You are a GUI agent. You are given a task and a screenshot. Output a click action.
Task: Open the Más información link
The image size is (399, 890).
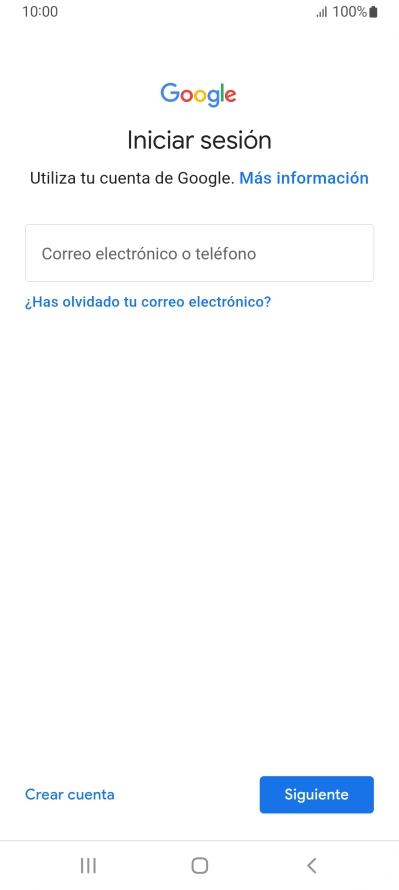coord(304,178)
